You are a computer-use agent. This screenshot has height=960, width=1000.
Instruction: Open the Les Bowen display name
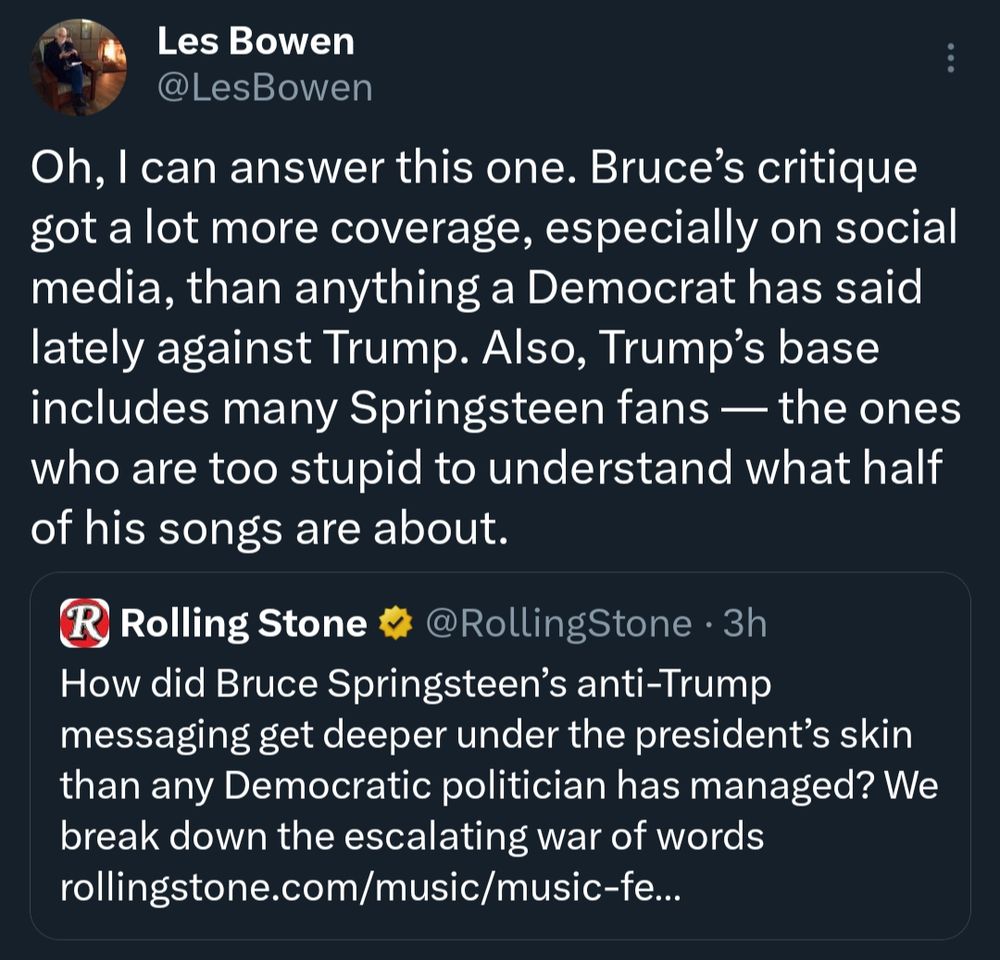[255, 41]
